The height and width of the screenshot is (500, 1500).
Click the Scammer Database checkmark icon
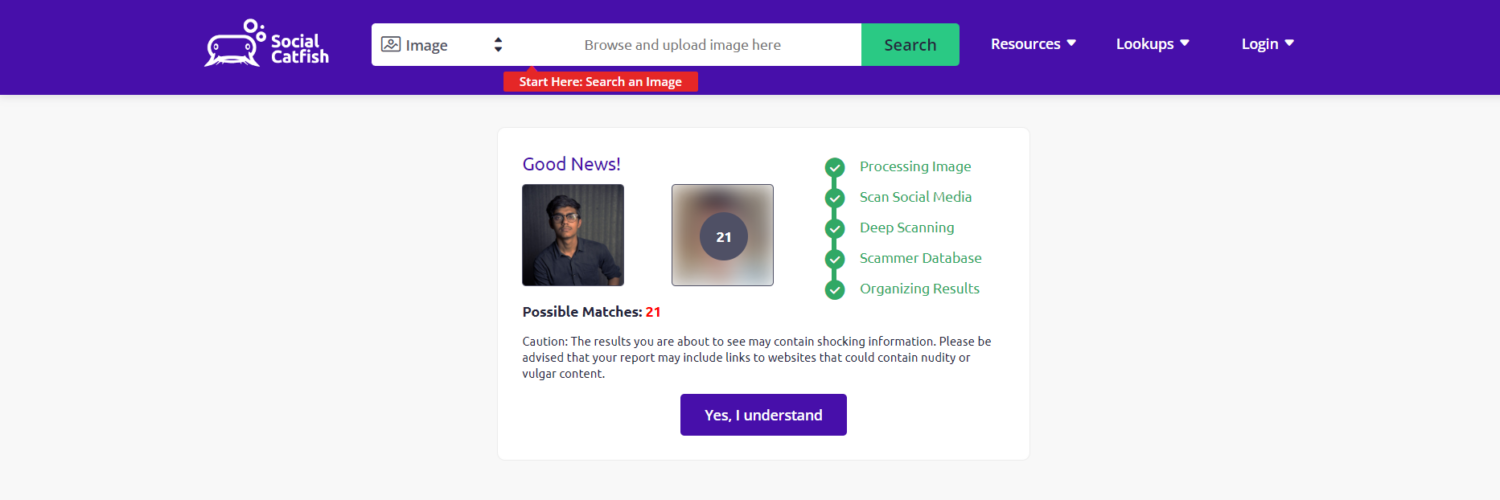pos(834,259)
